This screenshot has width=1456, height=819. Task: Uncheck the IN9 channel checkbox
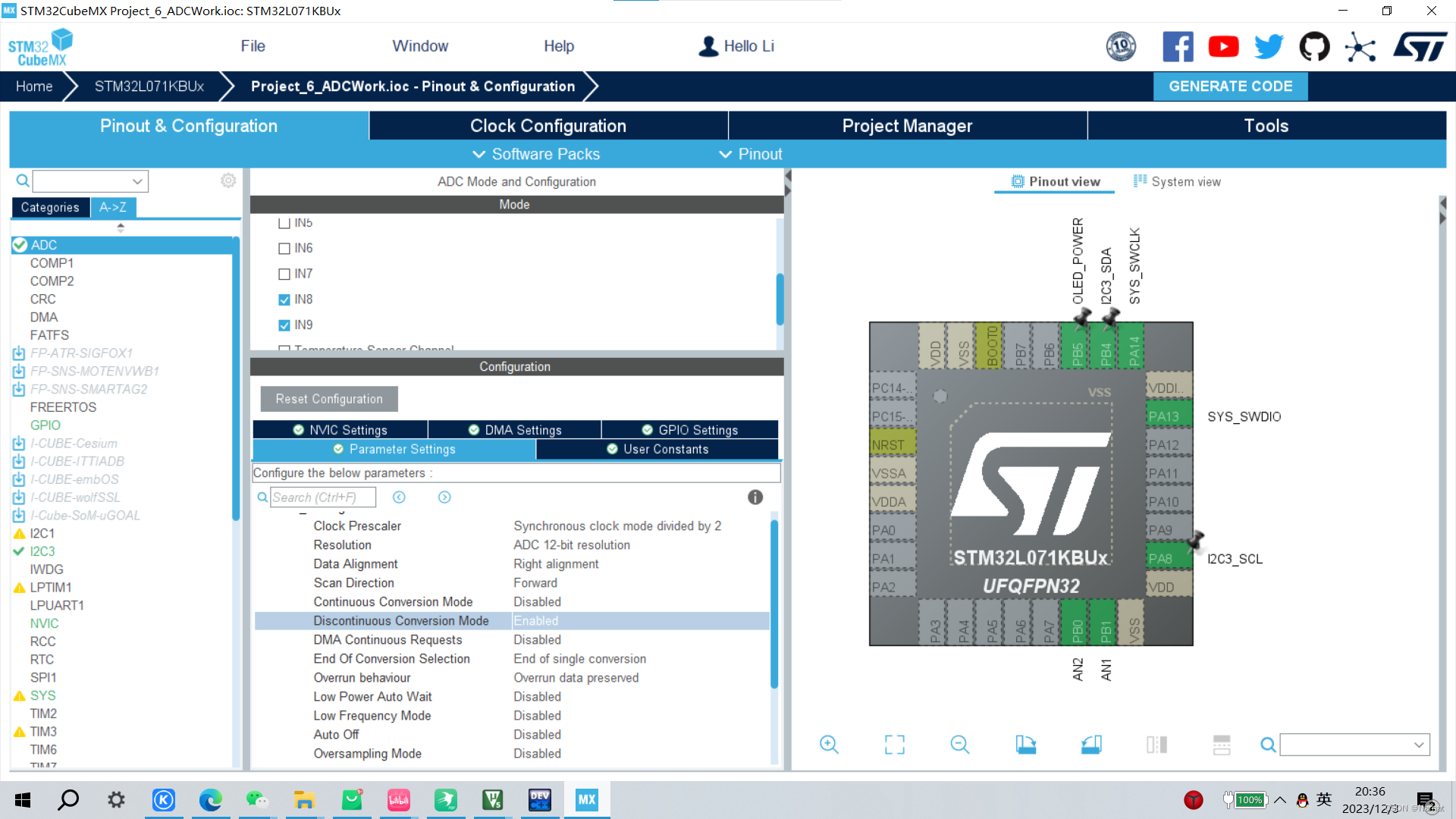click(x=284, y=325)
